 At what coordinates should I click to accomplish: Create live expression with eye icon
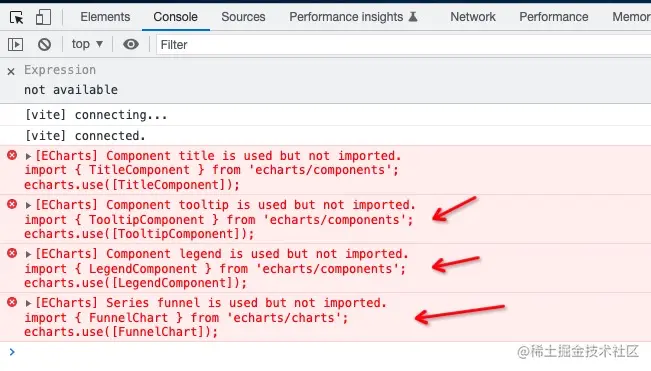(x=131, y=44)
